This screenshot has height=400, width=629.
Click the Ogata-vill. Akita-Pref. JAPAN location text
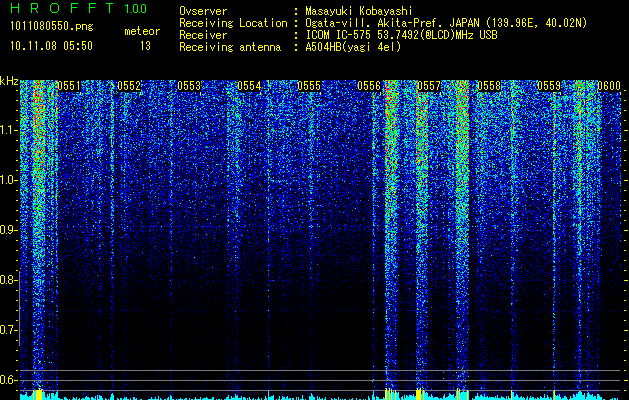tap(446, 23)
